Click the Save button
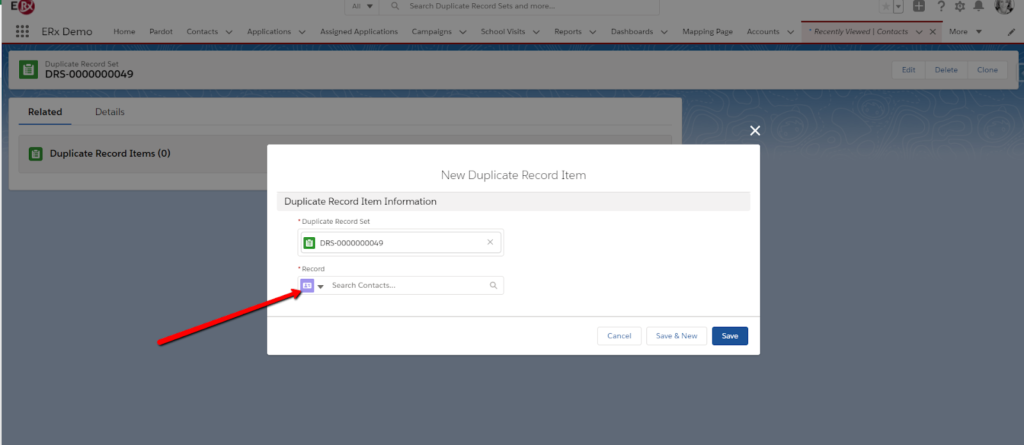The height and width of the screenshot is (445, 1024). point(729,336)
